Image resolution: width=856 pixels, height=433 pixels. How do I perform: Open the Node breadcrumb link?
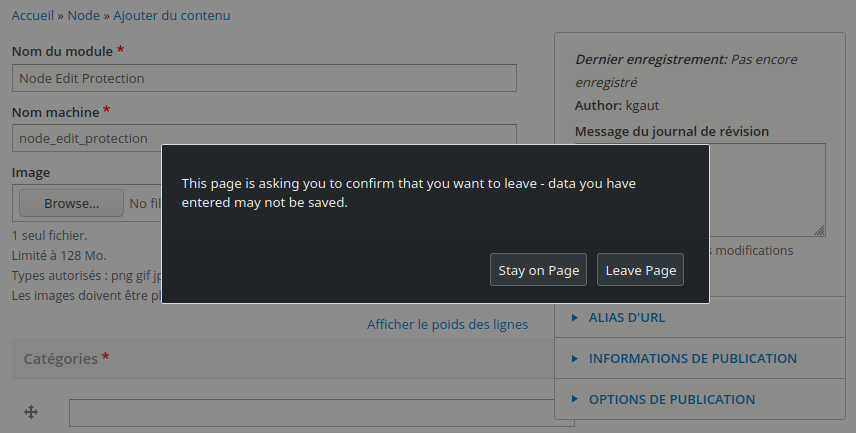(x=84, y=16)
